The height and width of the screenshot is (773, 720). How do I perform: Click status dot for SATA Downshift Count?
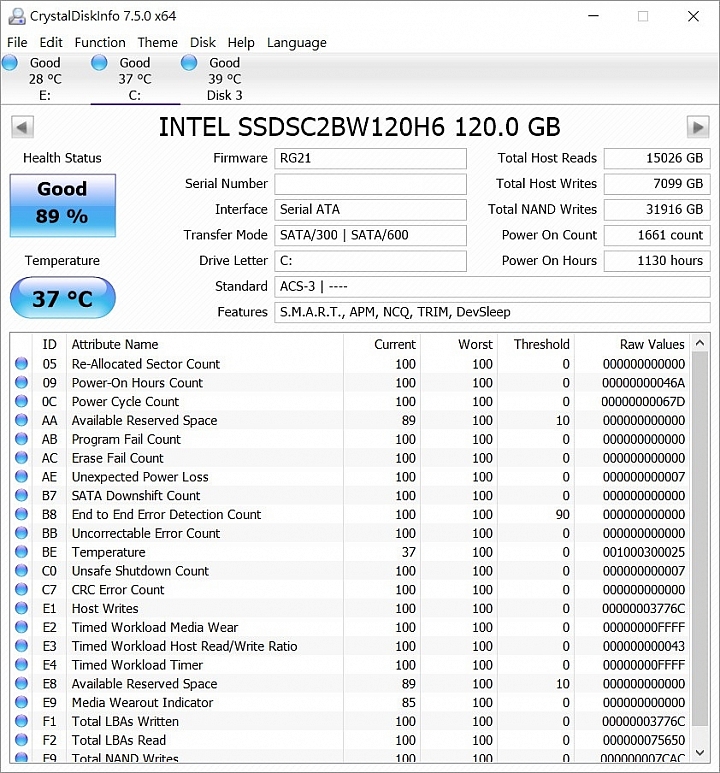21,495
